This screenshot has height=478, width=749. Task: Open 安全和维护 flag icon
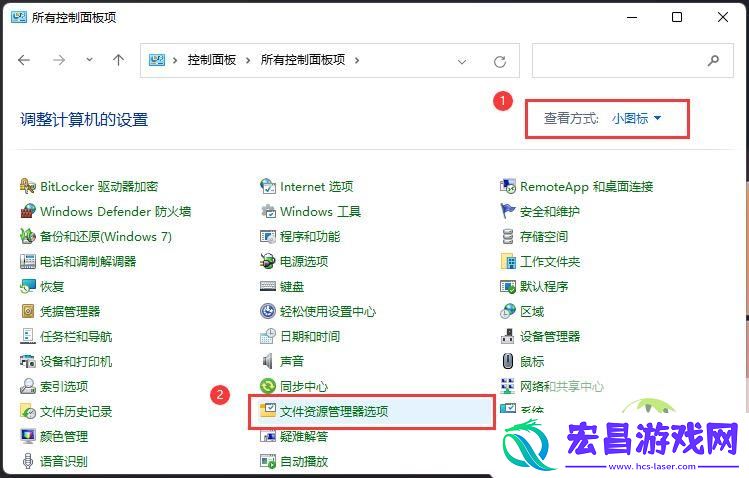click(x=508, y=211)
